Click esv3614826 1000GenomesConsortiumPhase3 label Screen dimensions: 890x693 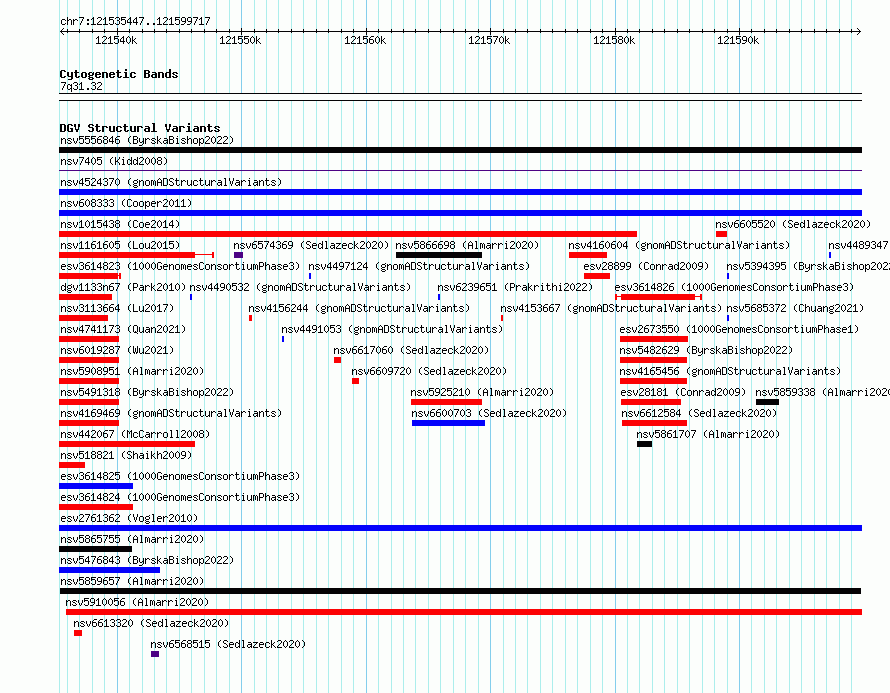tap(734, 287)
